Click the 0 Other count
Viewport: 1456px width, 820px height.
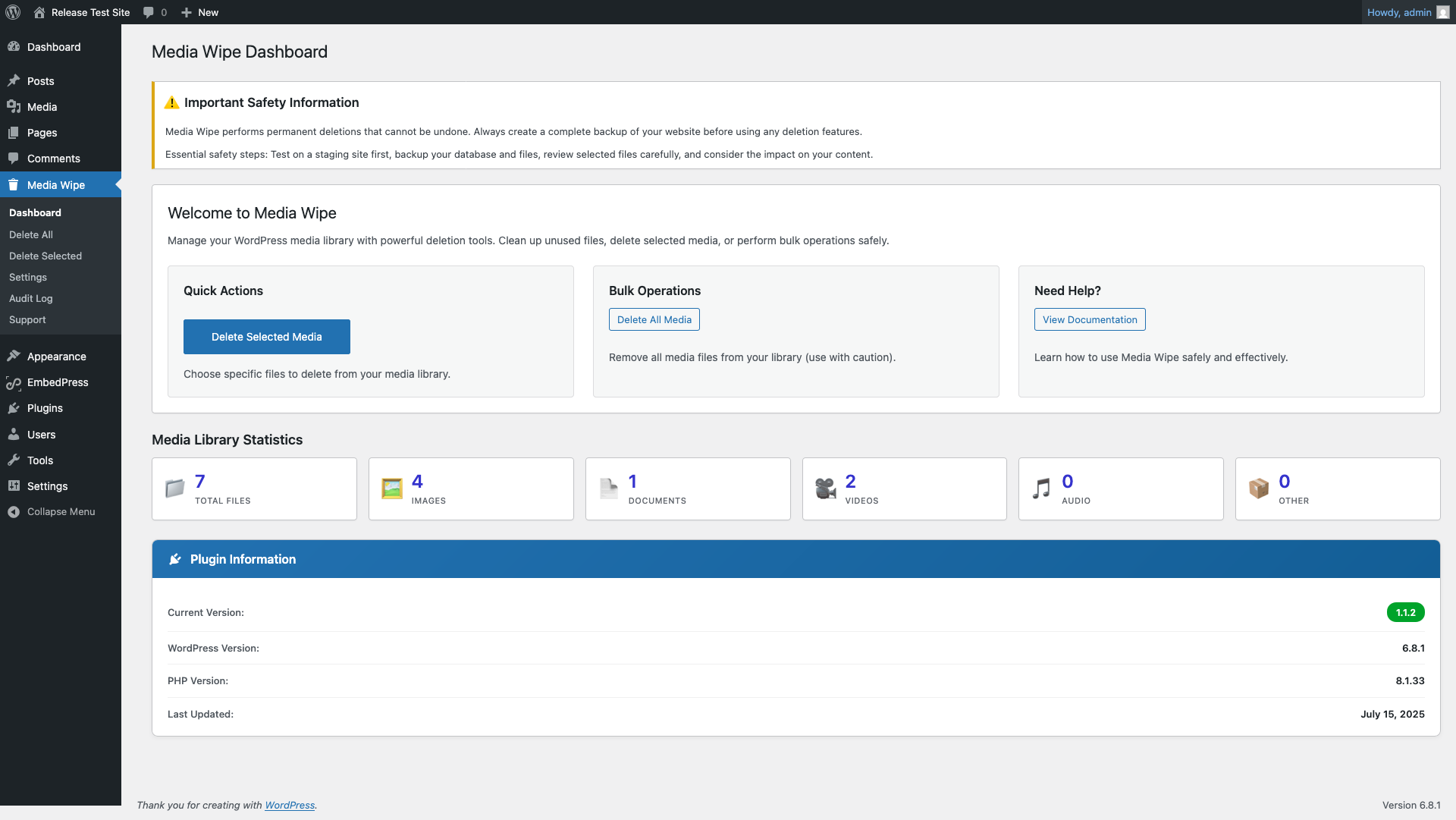[1285, 482]
